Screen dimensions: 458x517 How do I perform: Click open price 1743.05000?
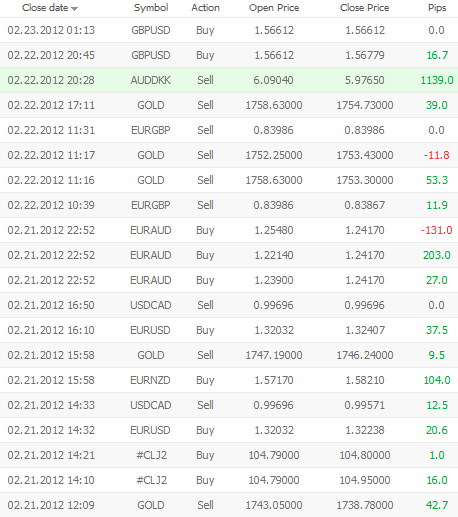[274, 505]
